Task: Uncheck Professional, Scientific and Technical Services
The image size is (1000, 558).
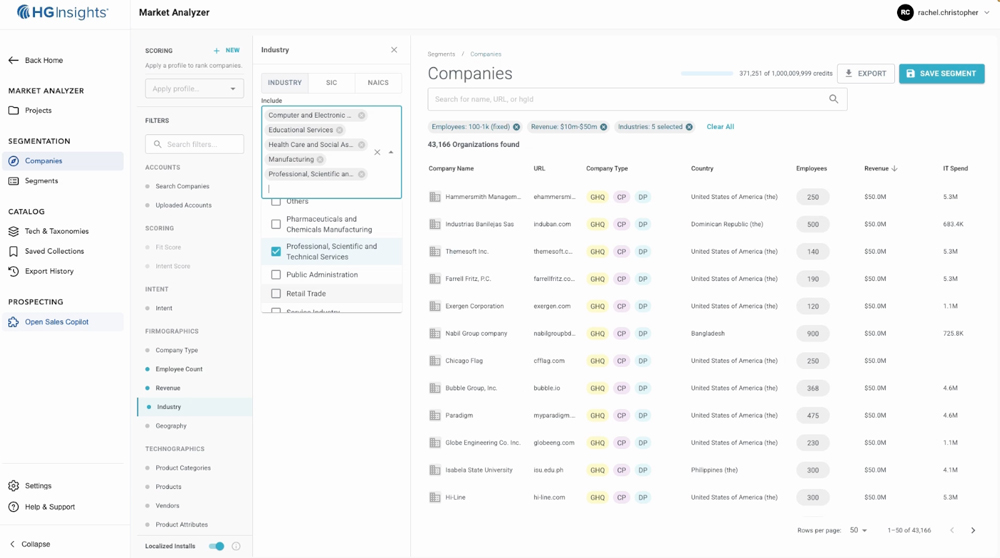Action: (276, 252)
